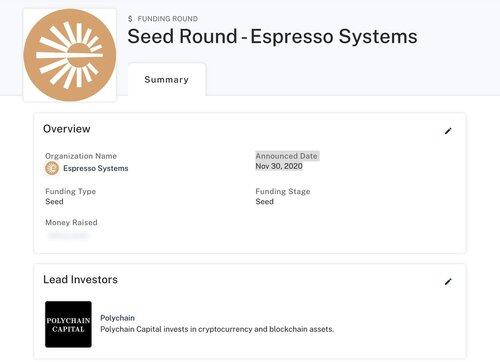Viewport: 500px width, 362px height.
Task: Click the Seed Round - Espresso Systems title
Action: click(272, 36)
